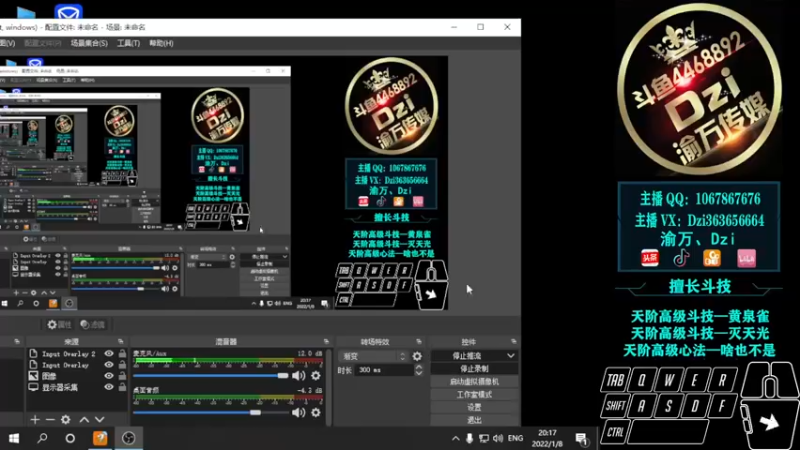
Task: Open the 工具(T) menu
Action: pos(128,43)
